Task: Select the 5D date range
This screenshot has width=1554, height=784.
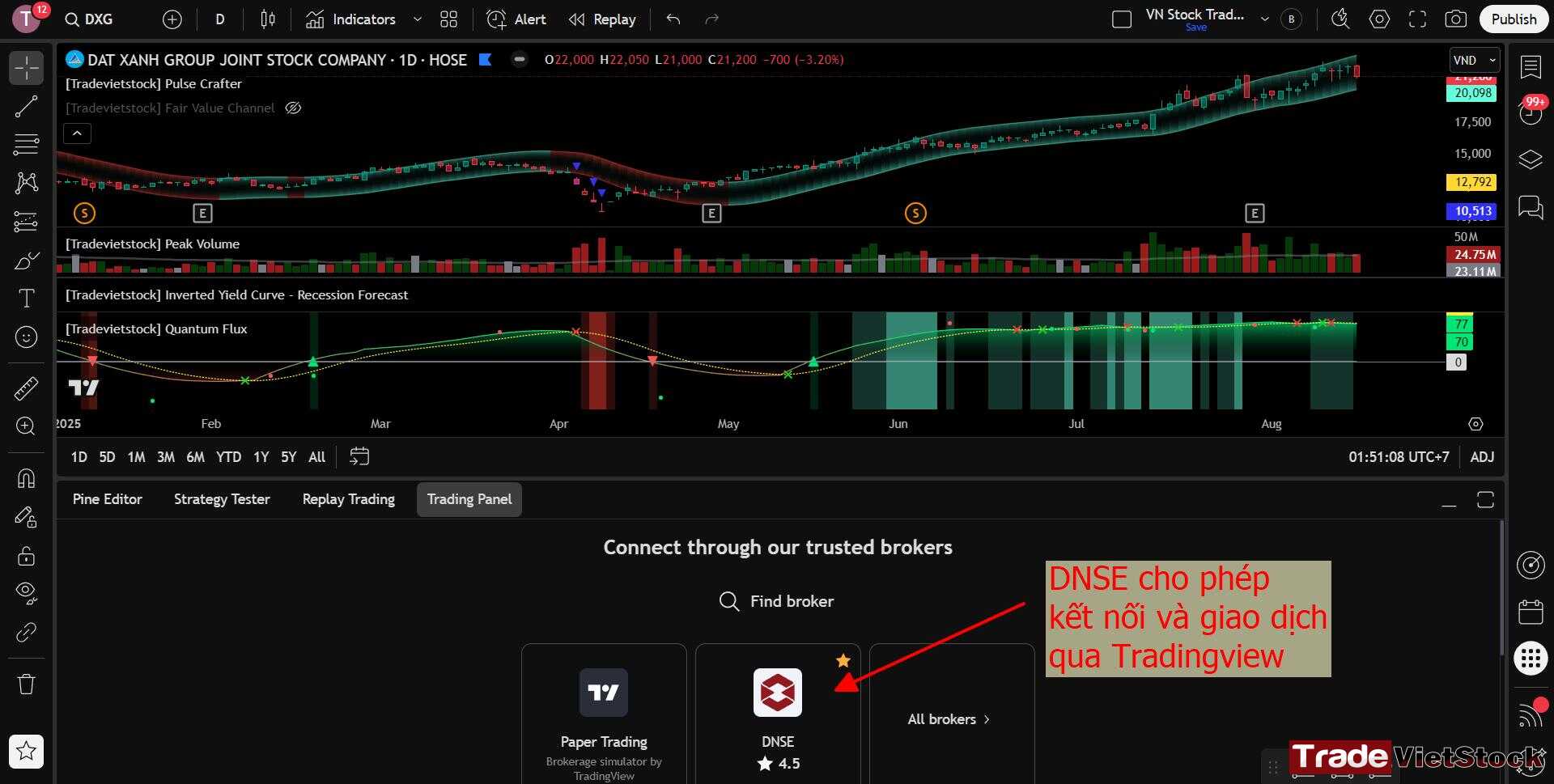Action: point(107,457)
